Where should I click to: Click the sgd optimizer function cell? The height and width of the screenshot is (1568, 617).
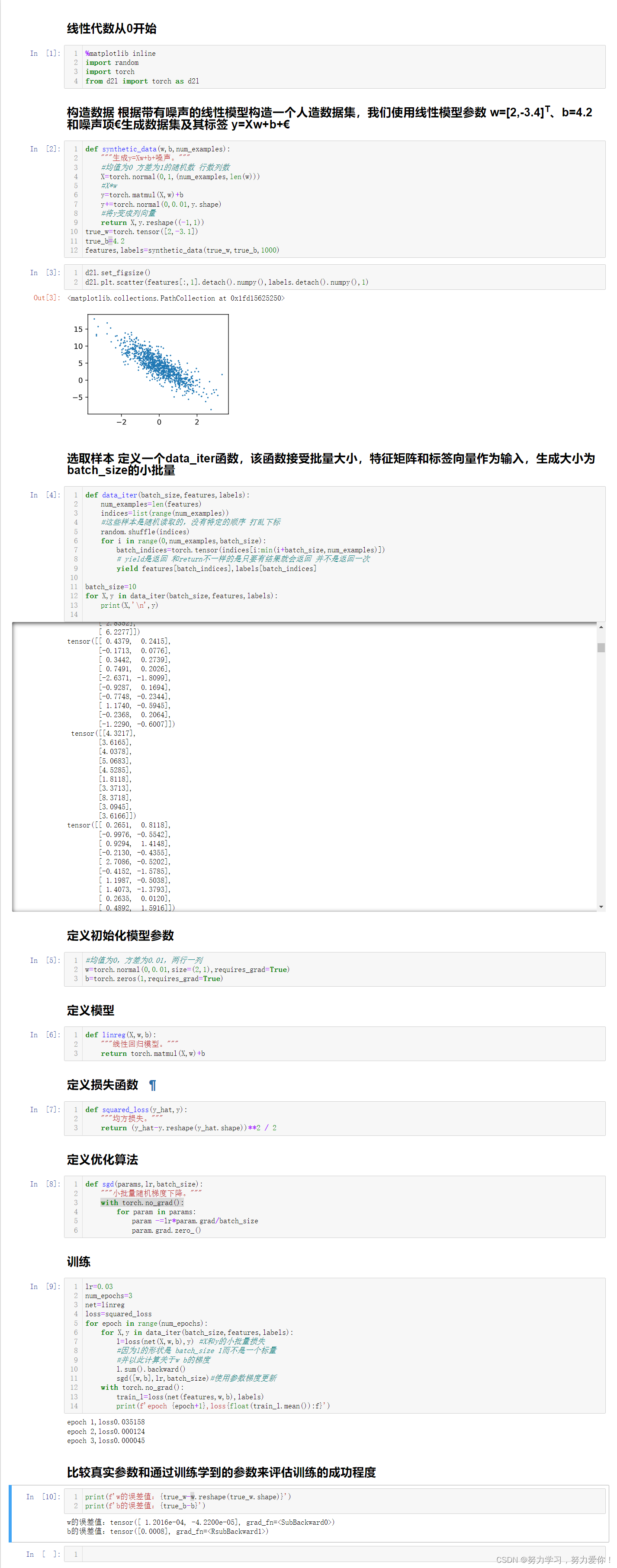coord(334,1206)
